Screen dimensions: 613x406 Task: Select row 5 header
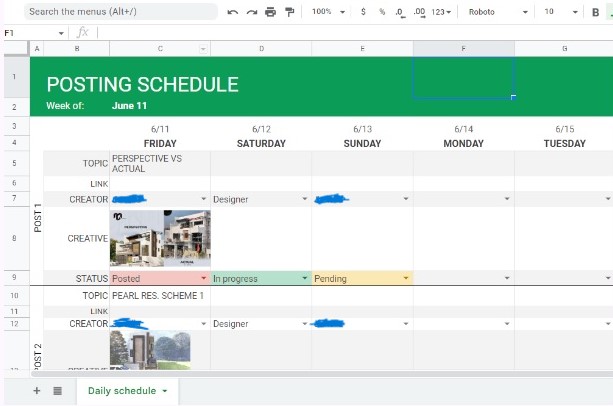click(14, 163)
